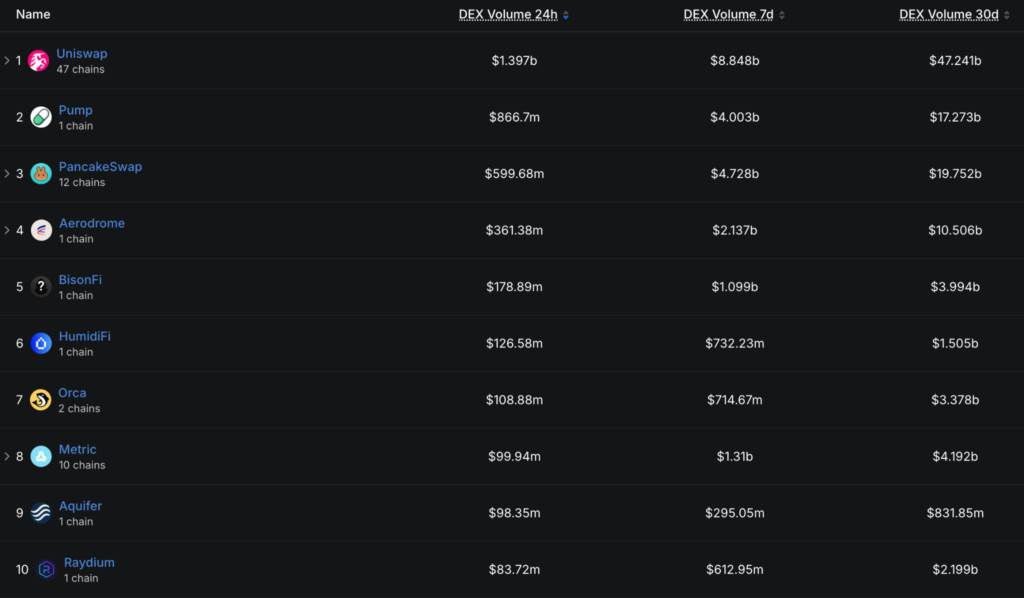Click the Aquifer wave logo icon
The image size is (1024, 598).
(40, 513)
